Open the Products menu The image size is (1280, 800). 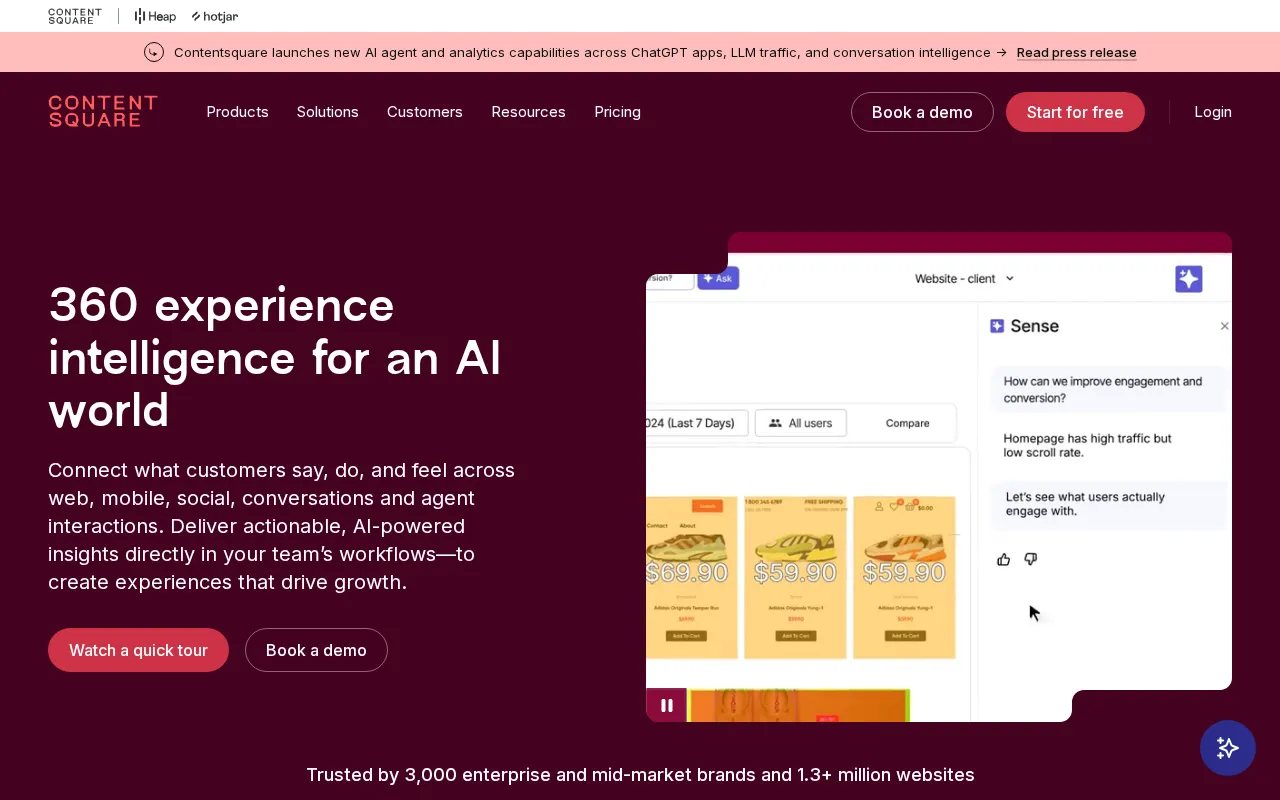(237, 112)
